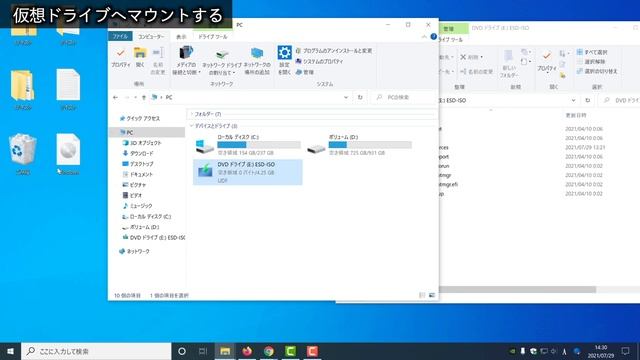Click システムのプロパティ in ribbon
This screenshot has height=360, width=640.
coord(319,61)
